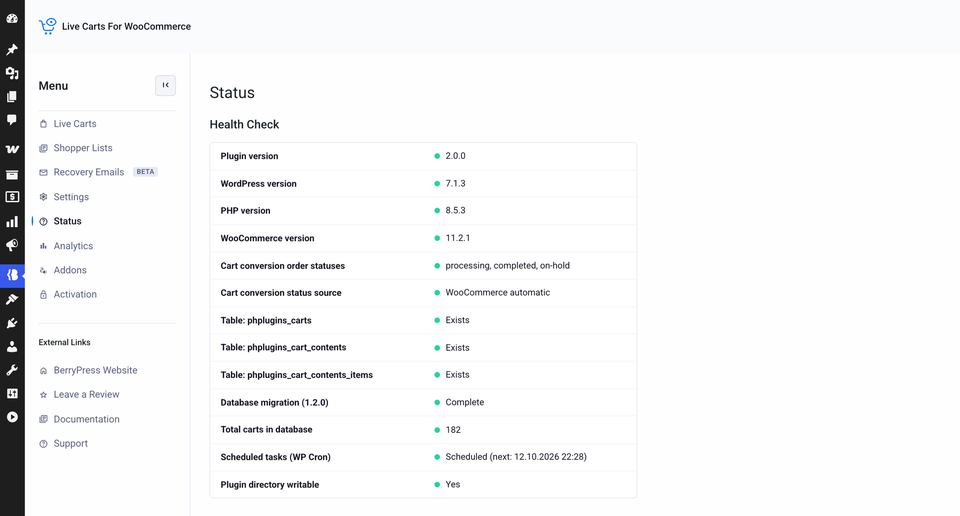Open Analytics in plugin menu
The width and height of the screenshot is (960, 516).
(73, 246)
